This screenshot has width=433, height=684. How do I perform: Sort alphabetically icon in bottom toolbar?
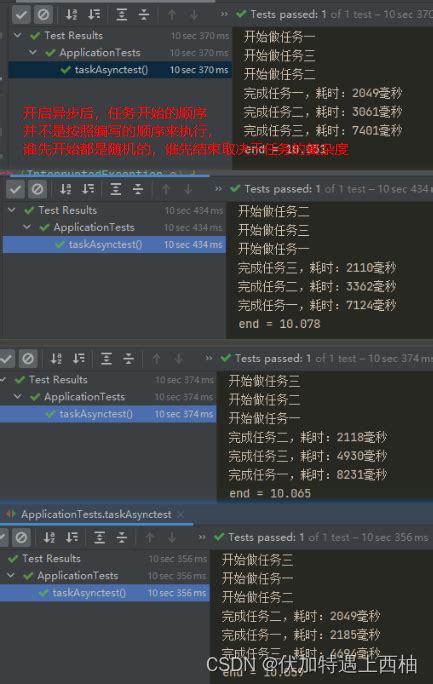coord(49,537)
